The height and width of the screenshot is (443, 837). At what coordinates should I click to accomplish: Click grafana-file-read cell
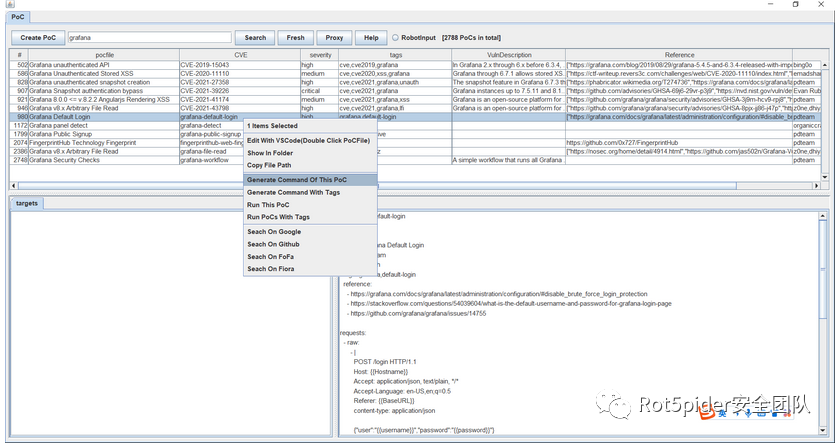[211, 151]
